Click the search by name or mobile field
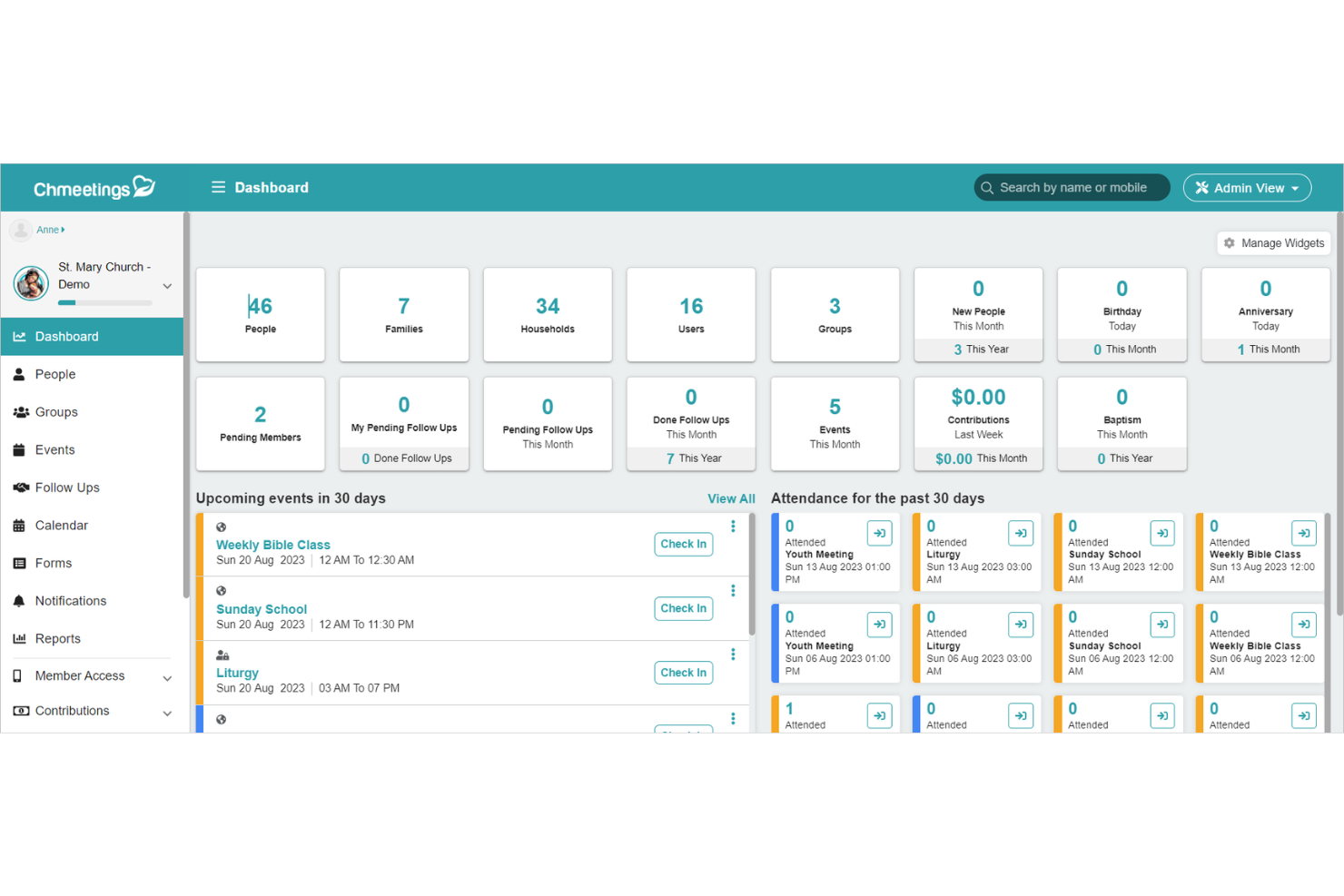This screenshot has width=1344, height=896. pyautogui.click(x=1072, y=187)
